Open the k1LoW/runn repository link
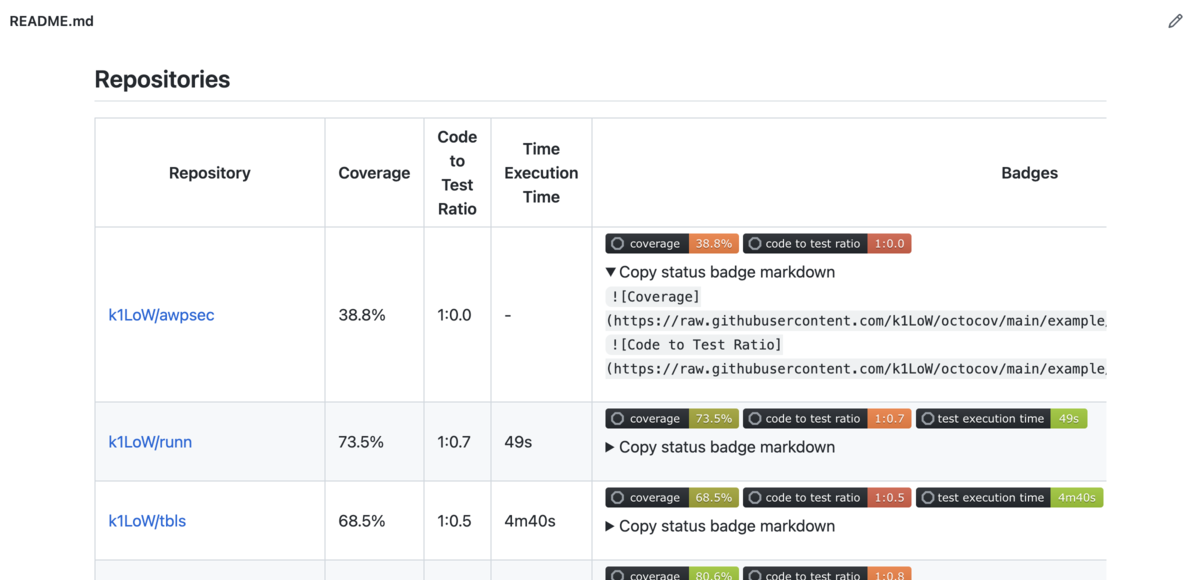Viewport: 1200px width, 580px height. [150, 442]
